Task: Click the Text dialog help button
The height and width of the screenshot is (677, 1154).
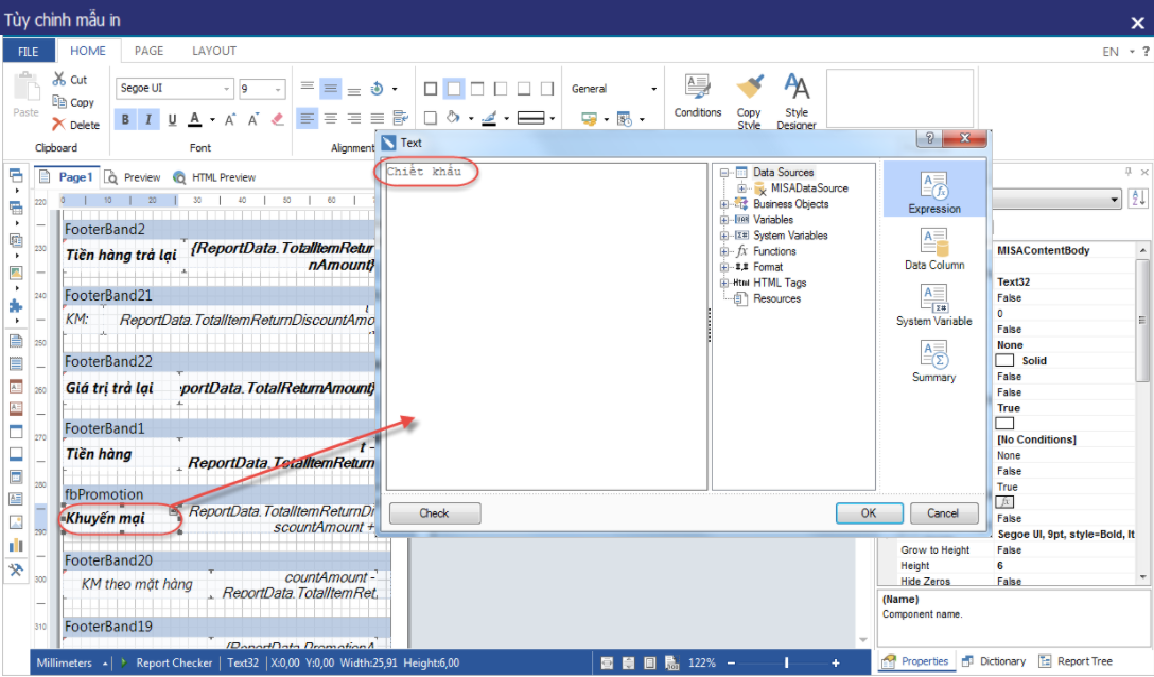Action: point(929,138)
